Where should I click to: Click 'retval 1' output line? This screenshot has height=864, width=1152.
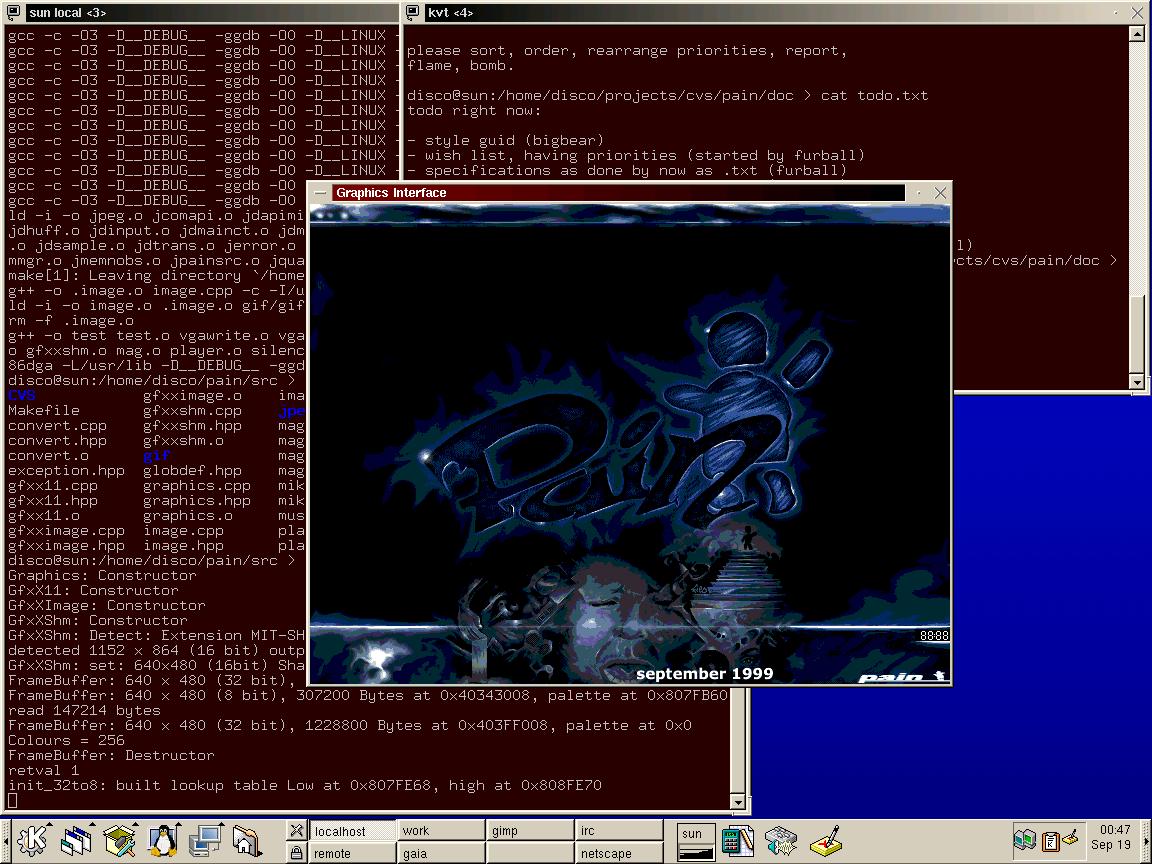[x=43, y=771]
